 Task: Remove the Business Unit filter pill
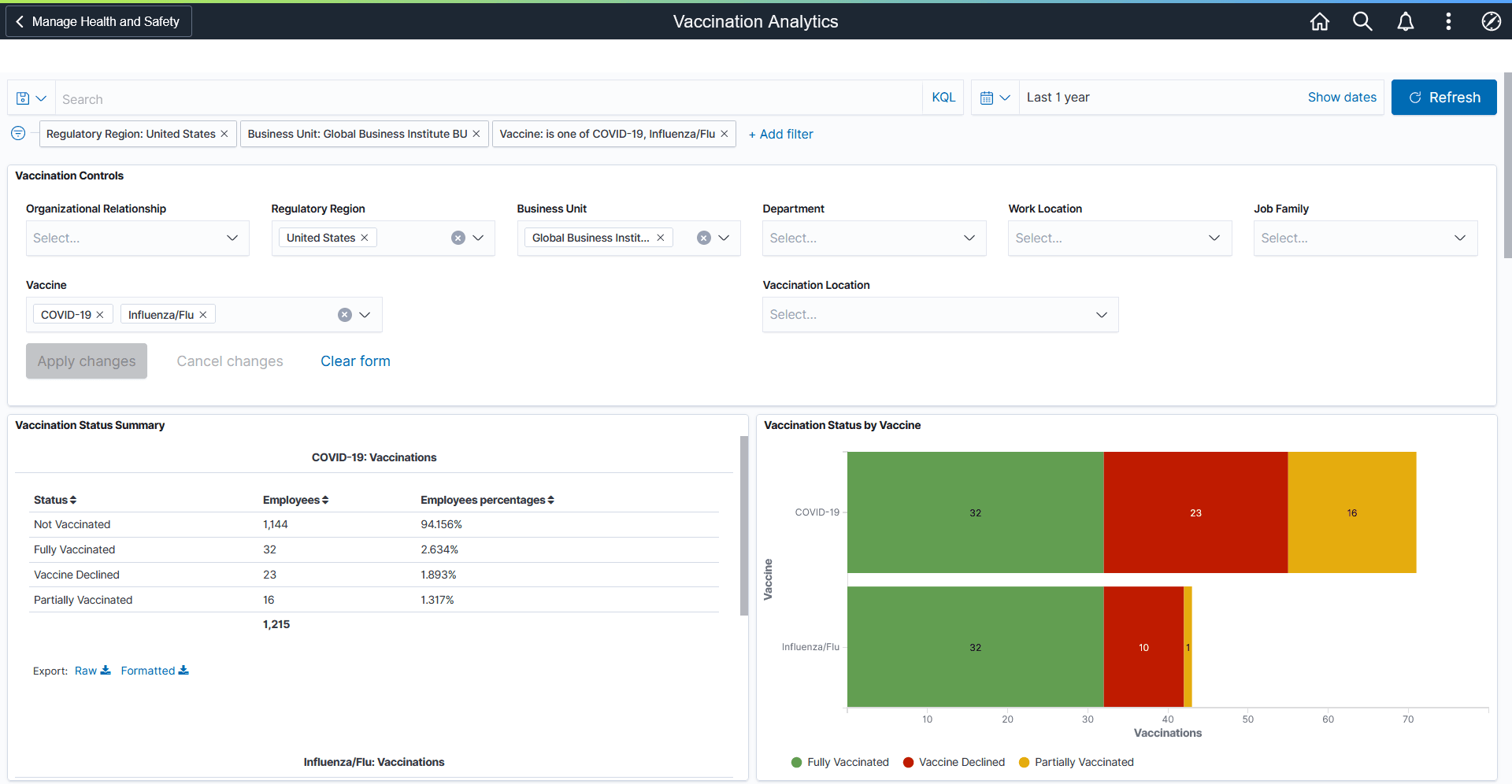[476, 134]
